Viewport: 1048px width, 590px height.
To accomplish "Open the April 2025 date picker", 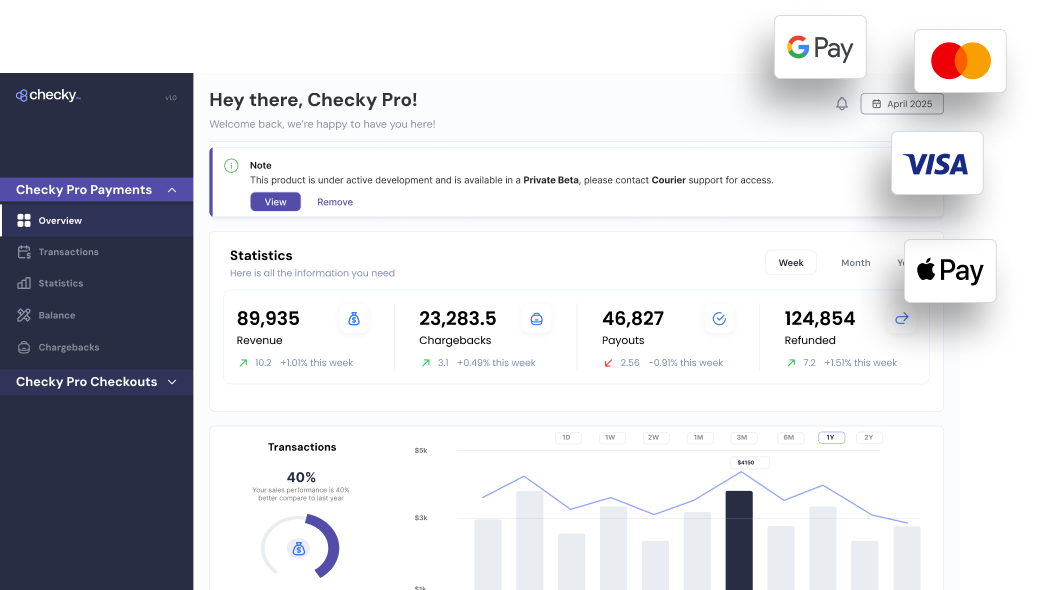I will tap(902, 104).
